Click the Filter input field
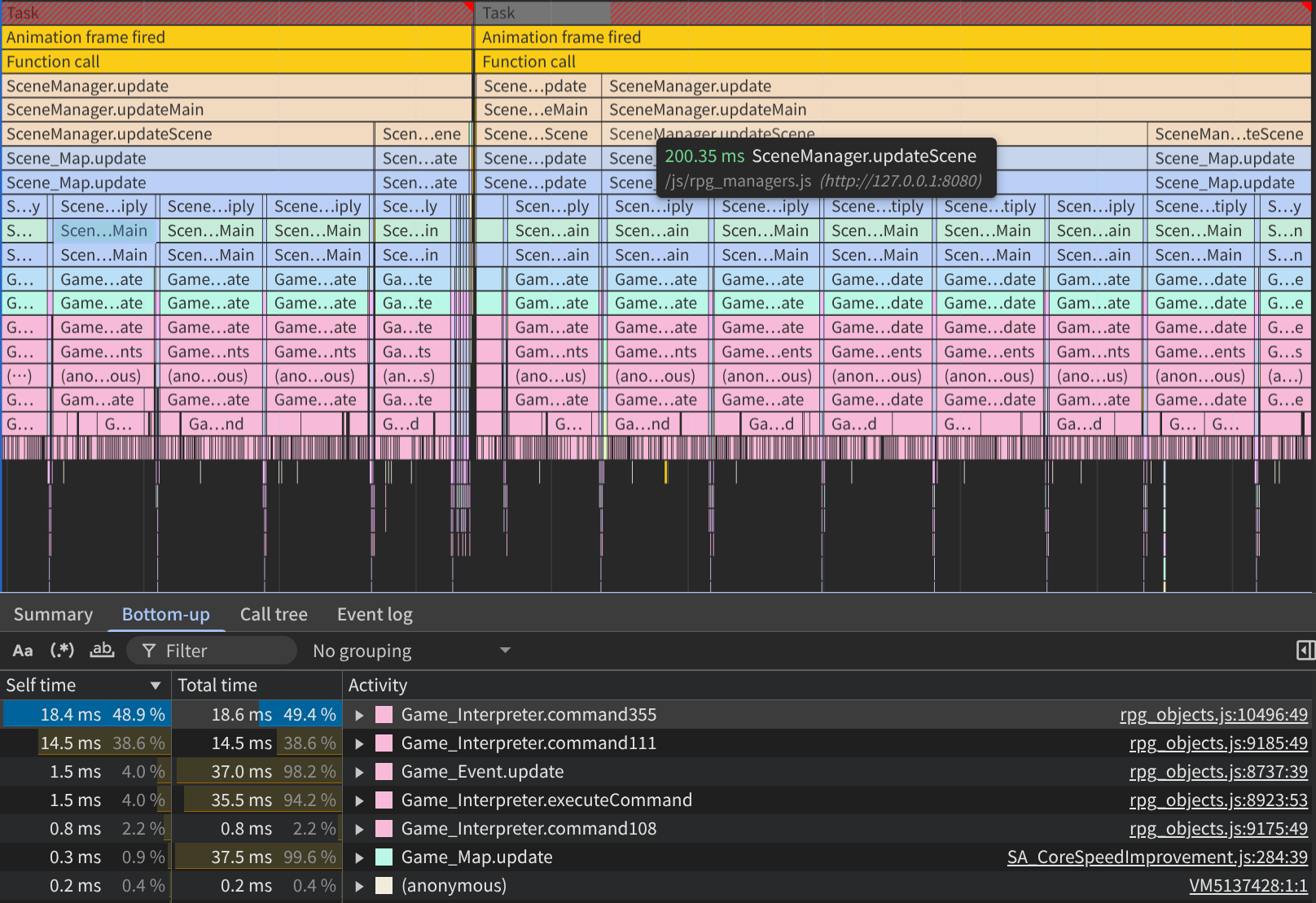The image size is (1316, 903). [212, 651]
